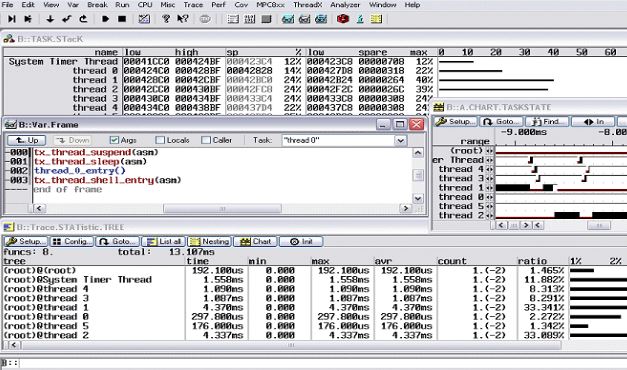The image size is (627, 370).
Task: Click the thread 5 row expander in chart
Action: pyautogui.click(x=489, y=206)
